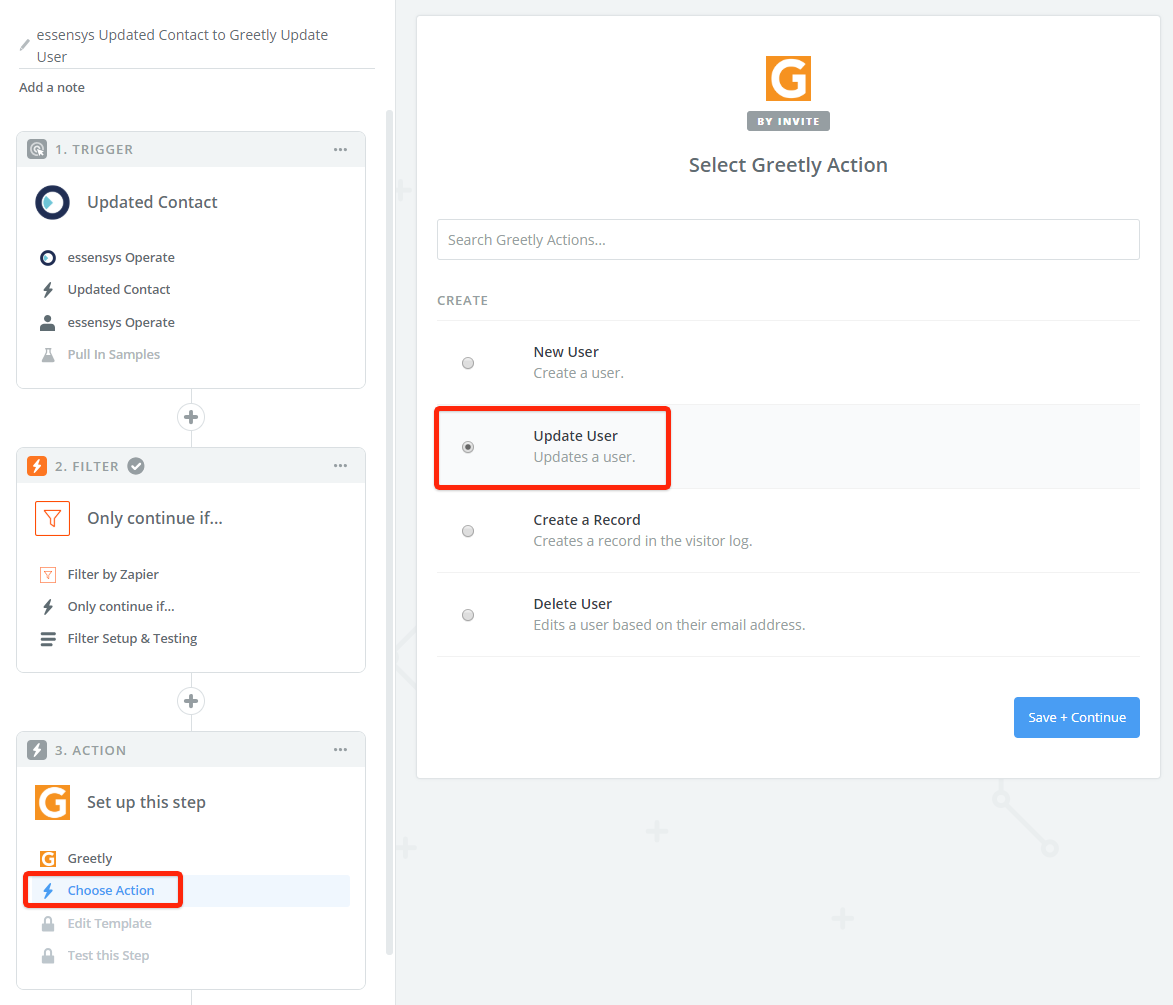The height and width of the screenshot is (1005, 1173).
Task: Open Filter by Zapier app selection
Action: click(x=113, y=575)
